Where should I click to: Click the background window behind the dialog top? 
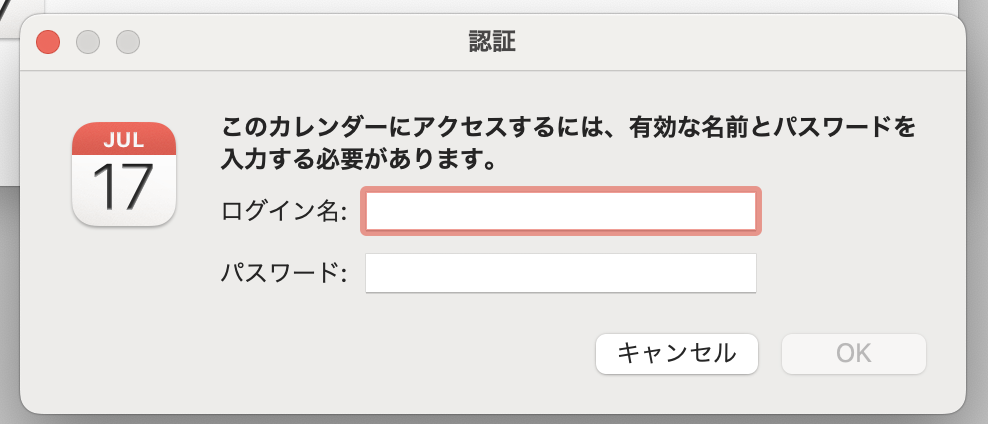(x=504, y=6)
